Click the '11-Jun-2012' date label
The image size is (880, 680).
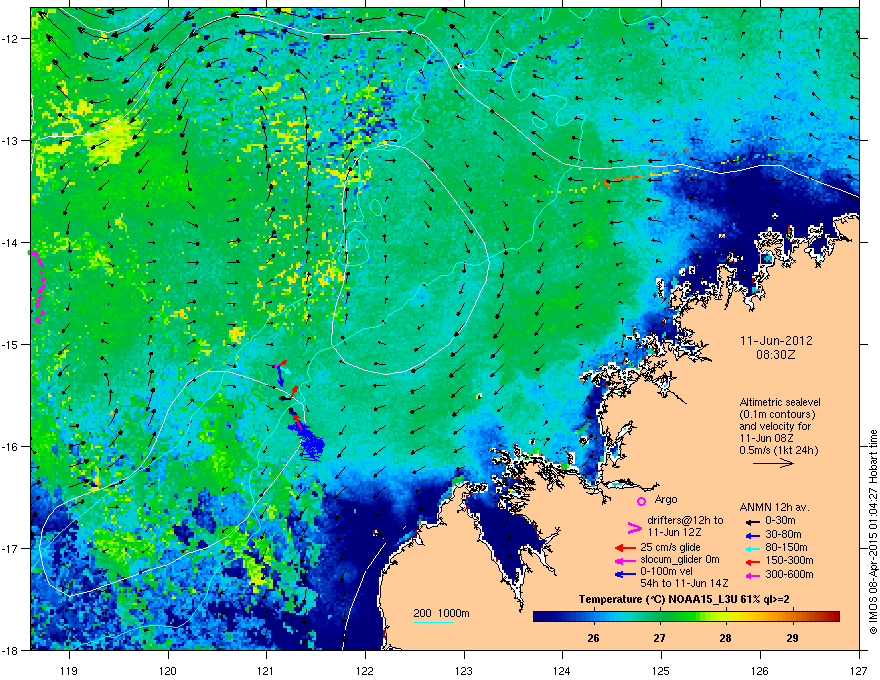pyautogui.click(x=776, y=341)
